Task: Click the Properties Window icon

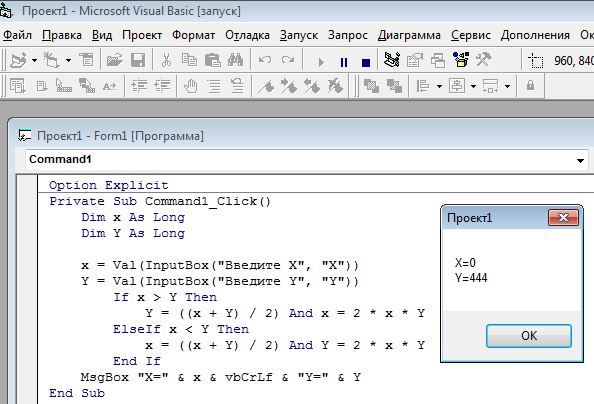Action: point(415,60)
